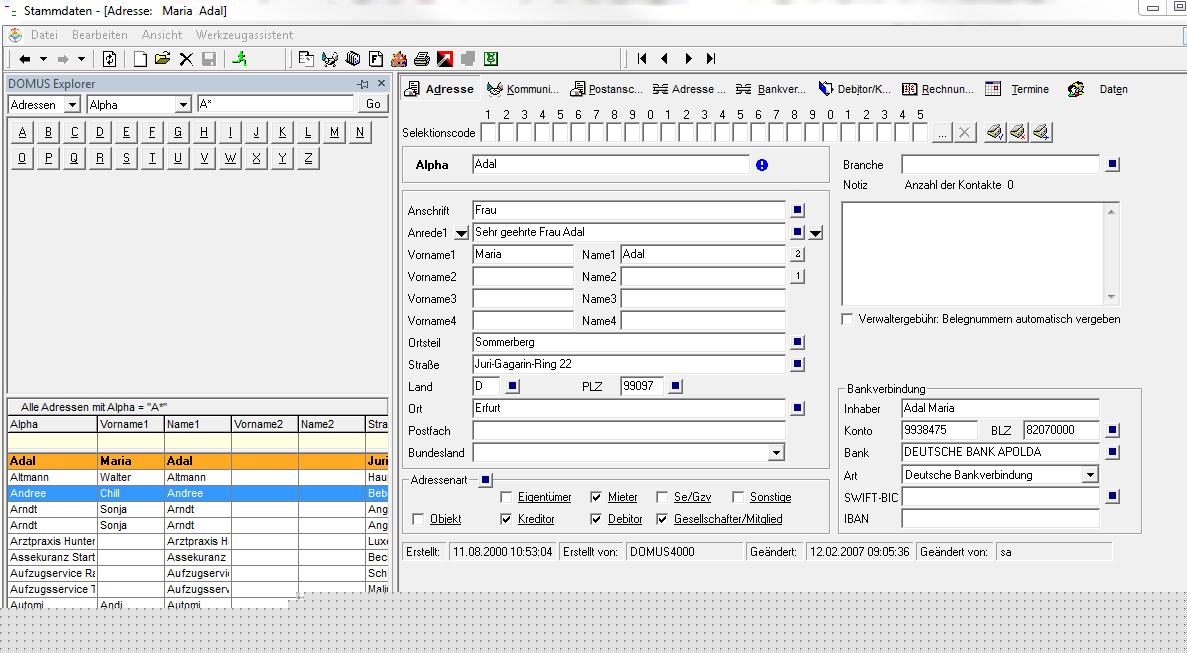Open the Bundesland dropdown
Viewport: 1187px width, 653px height.
(774, 453)
